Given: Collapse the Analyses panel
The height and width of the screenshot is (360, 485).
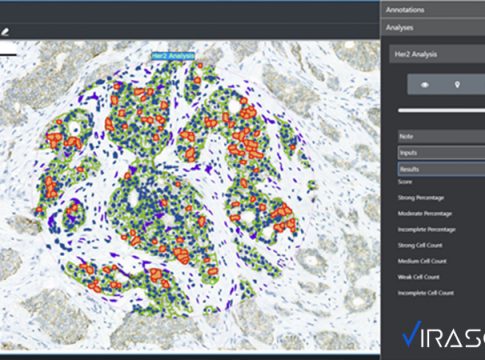Looking at the screenshot, I should (x=433, y=28).
